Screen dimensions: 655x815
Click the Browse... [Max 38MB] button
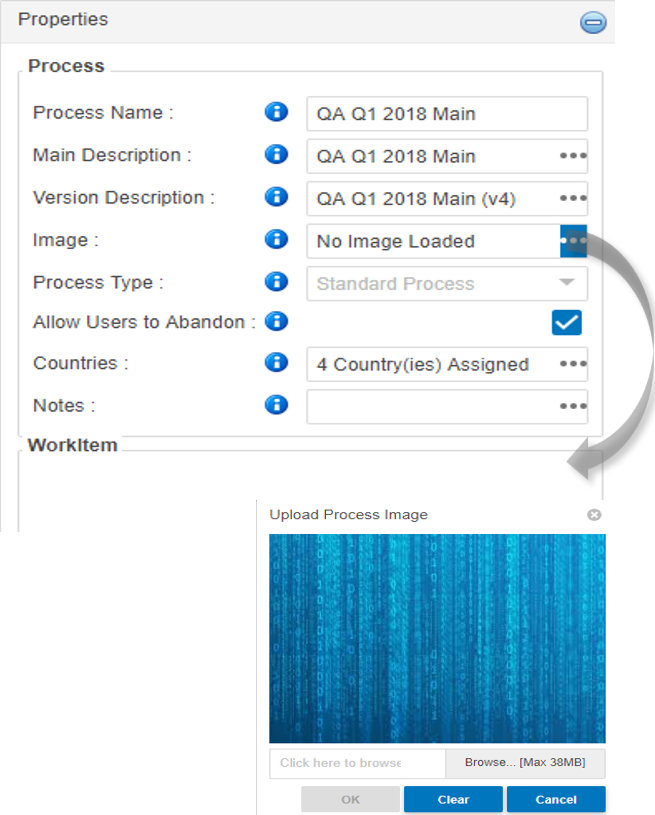(525, 763)
